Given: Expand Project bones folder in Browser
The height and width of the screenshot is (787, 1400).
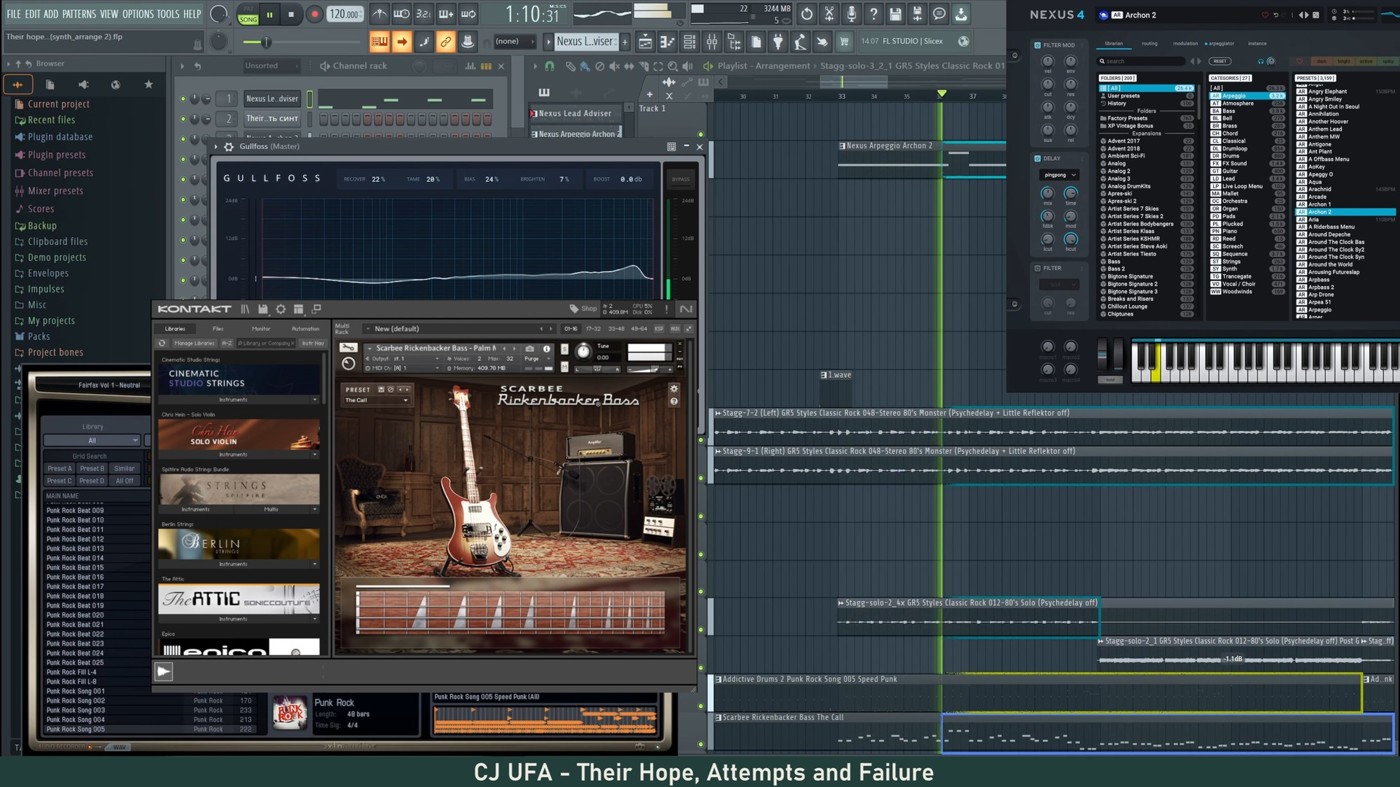Looking at the screenshot, I should (55, 353).
